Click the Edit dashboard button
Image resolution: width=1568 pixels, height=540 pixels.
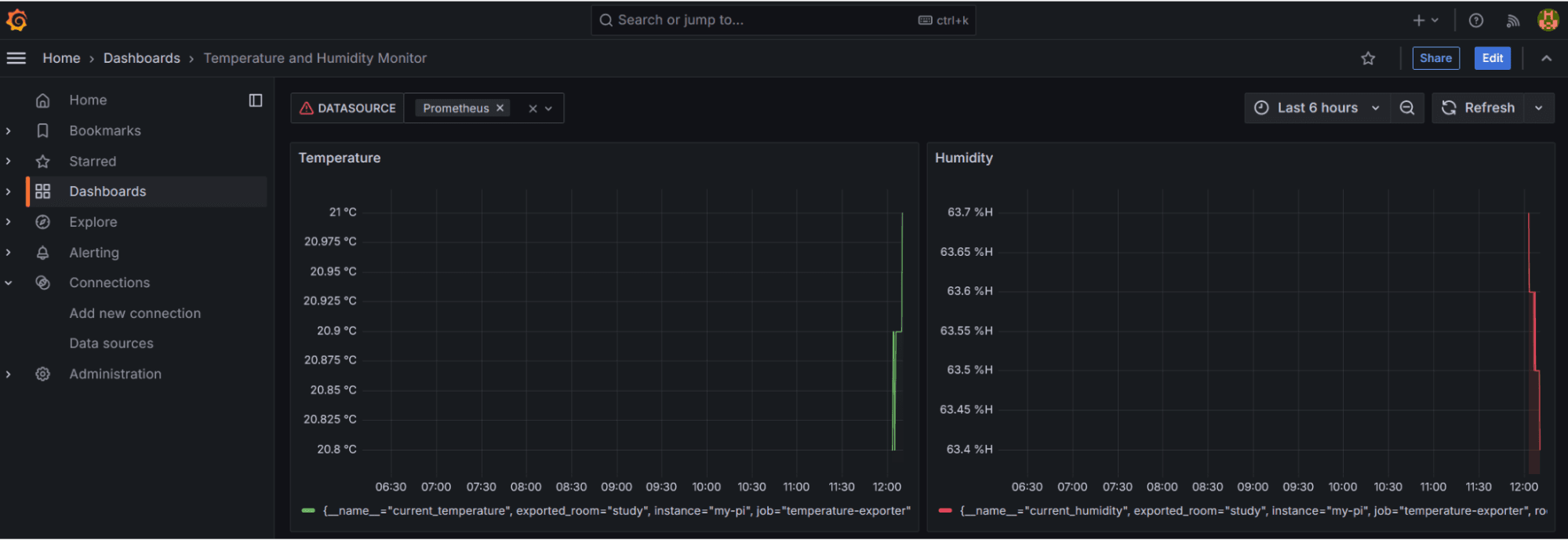click(x=1492, y=58)
